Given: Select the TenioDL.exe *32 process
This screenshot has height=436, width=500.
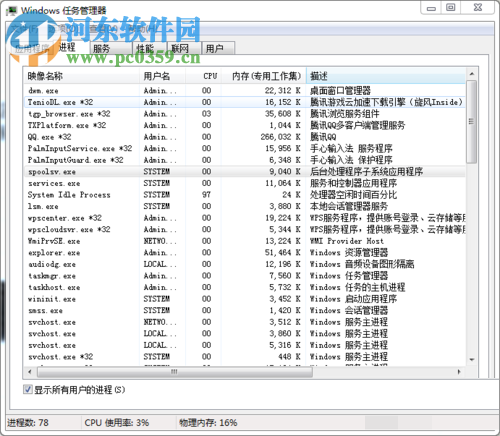Looking at the screenshot, I should pos(245,102).
